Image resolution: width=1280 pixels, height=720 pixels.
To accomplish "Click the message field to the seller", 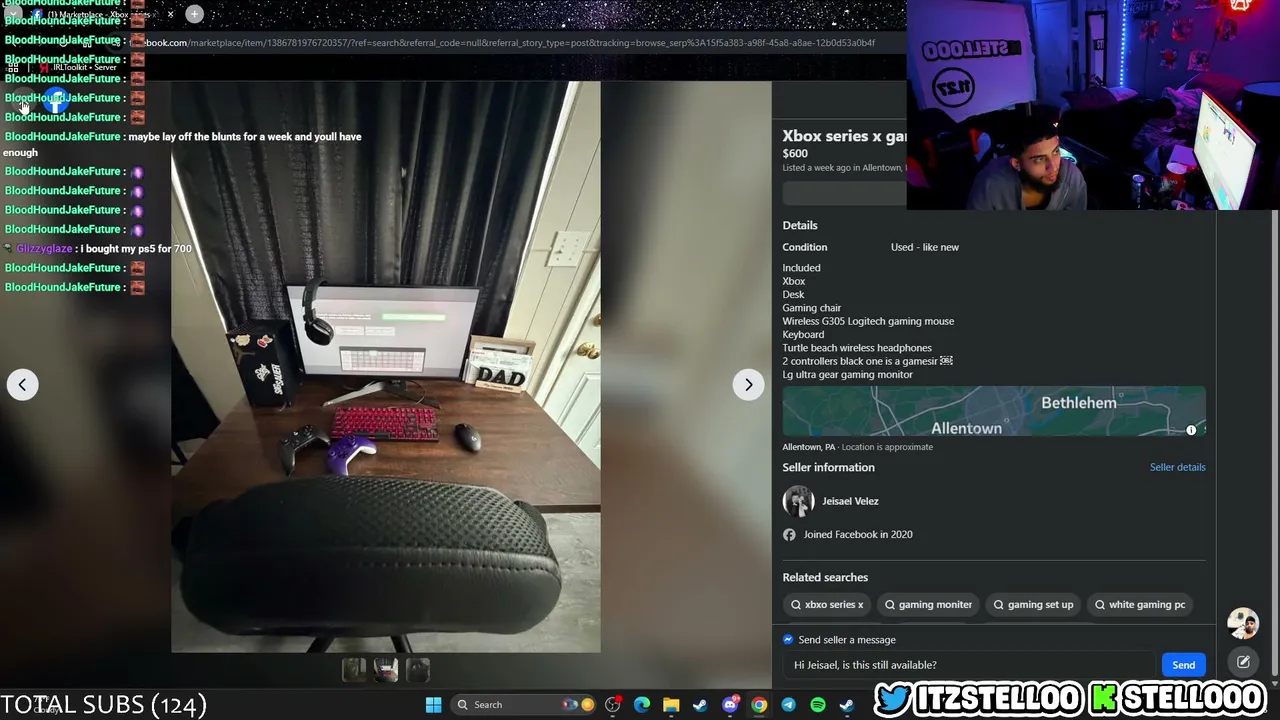I will [x=970, y=665].
